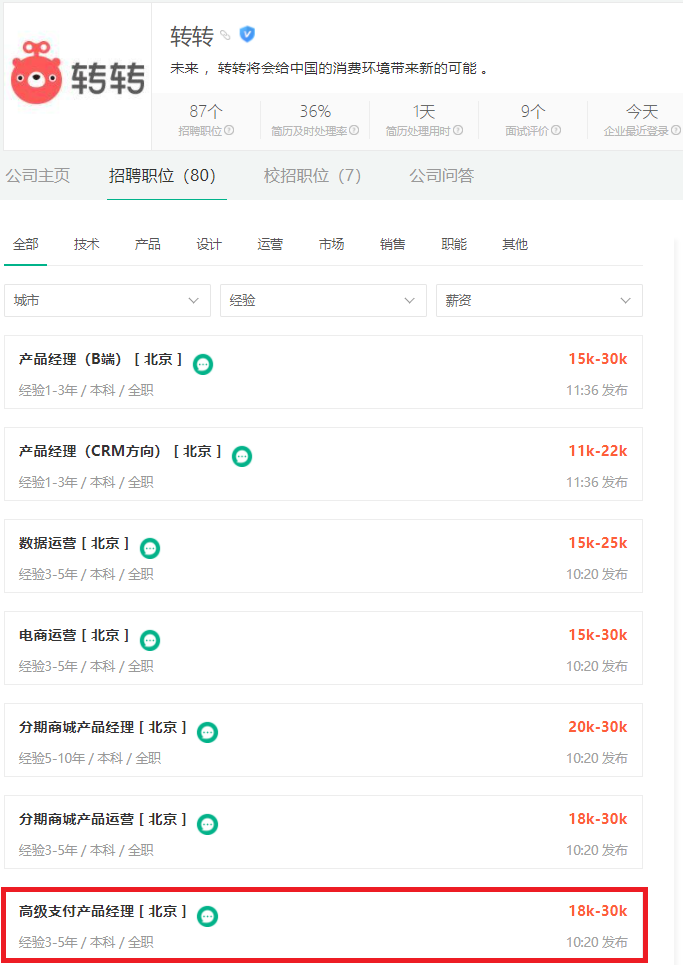Open the 经验 filter dropdown
The width and height of the screenshot is (683, 965).
[x=323, y=300]
